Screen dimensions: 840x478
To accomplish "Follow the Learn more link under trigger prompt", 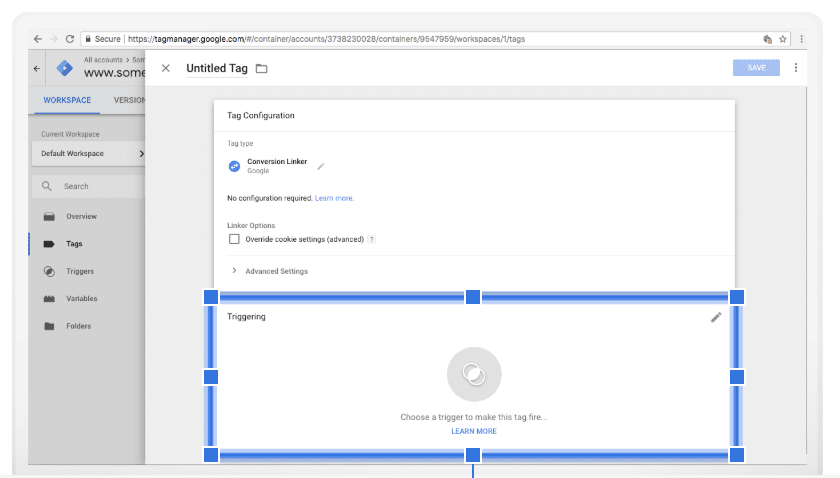I will point(473,431).
